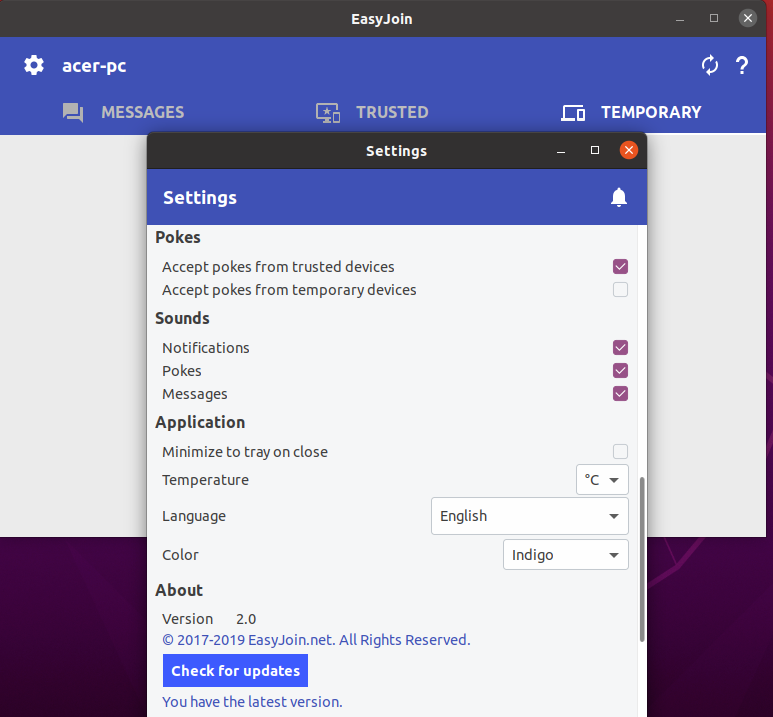The height and width of the screenshot is (717, 773).
Task: Uncheck the Pokes sound checkbox
Action: pyautogui.click(x=620, y=370)
